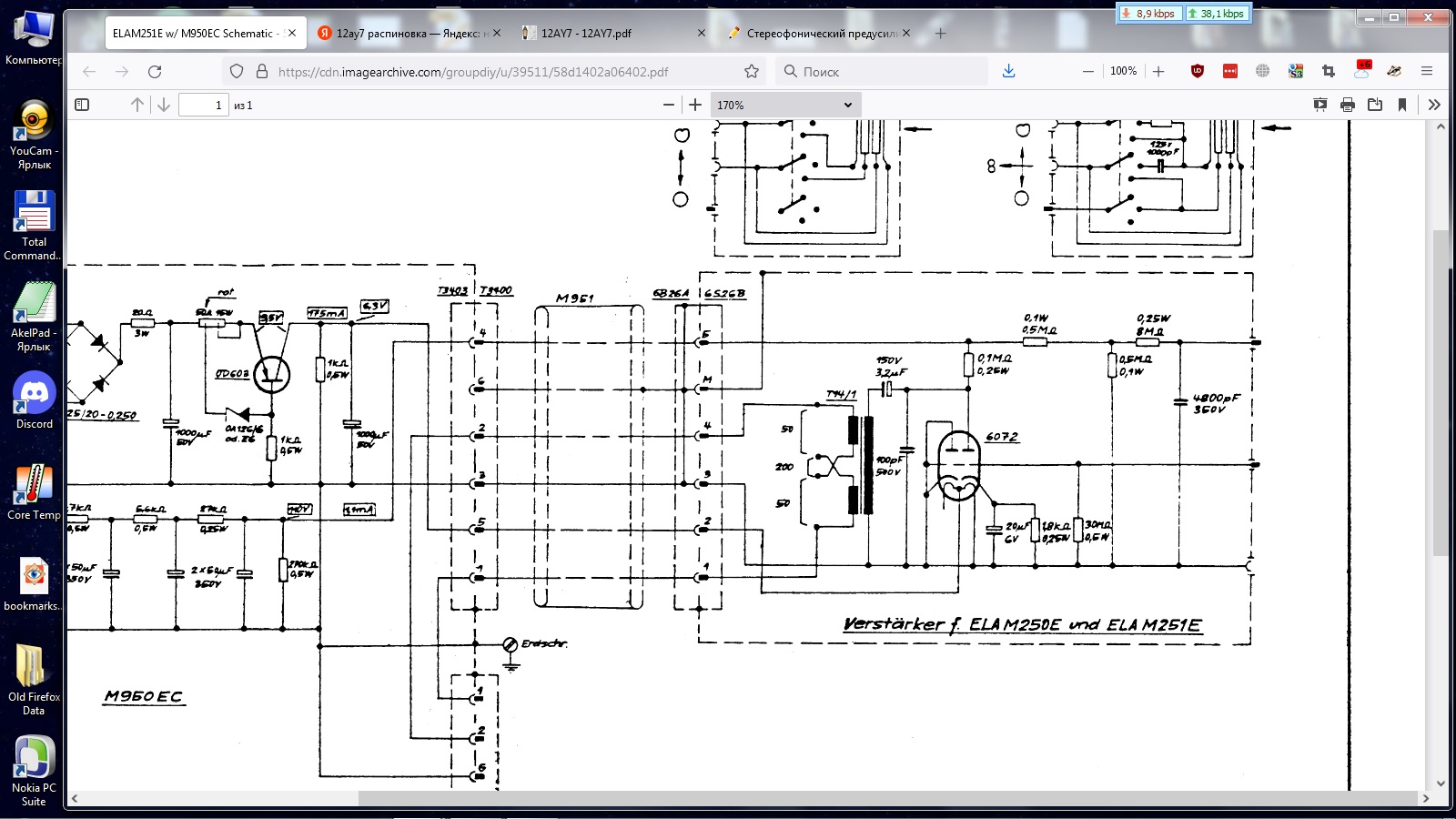The width and height of the screenshot is (1456, 819).
Task: Open cloud extension with +6 badge
Action: coord(1362,69)
